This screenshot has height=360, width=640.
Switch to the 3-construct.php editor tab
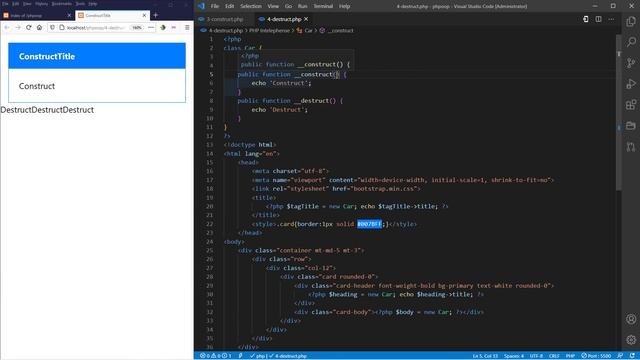(224, 19)
